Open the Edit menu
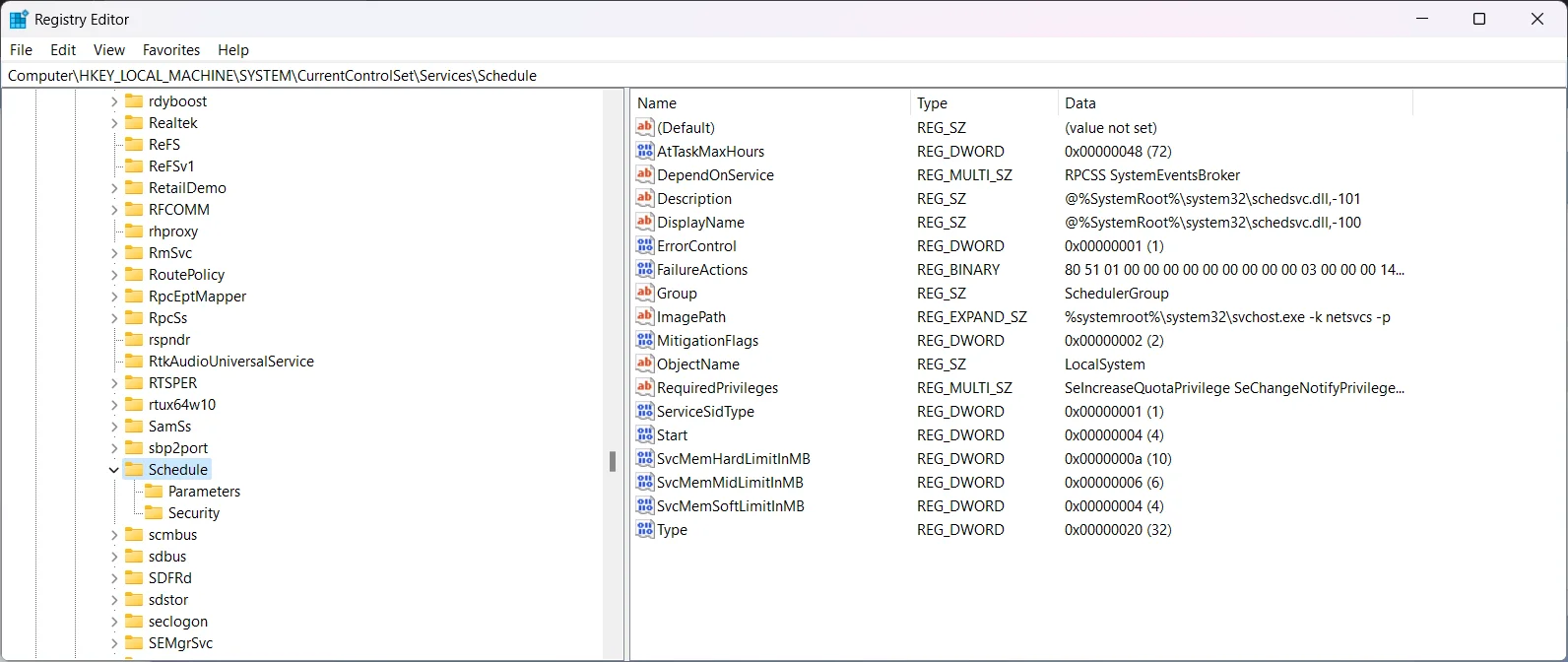The height and width of the screenshot is (662, 1568). tap(63, 49)
